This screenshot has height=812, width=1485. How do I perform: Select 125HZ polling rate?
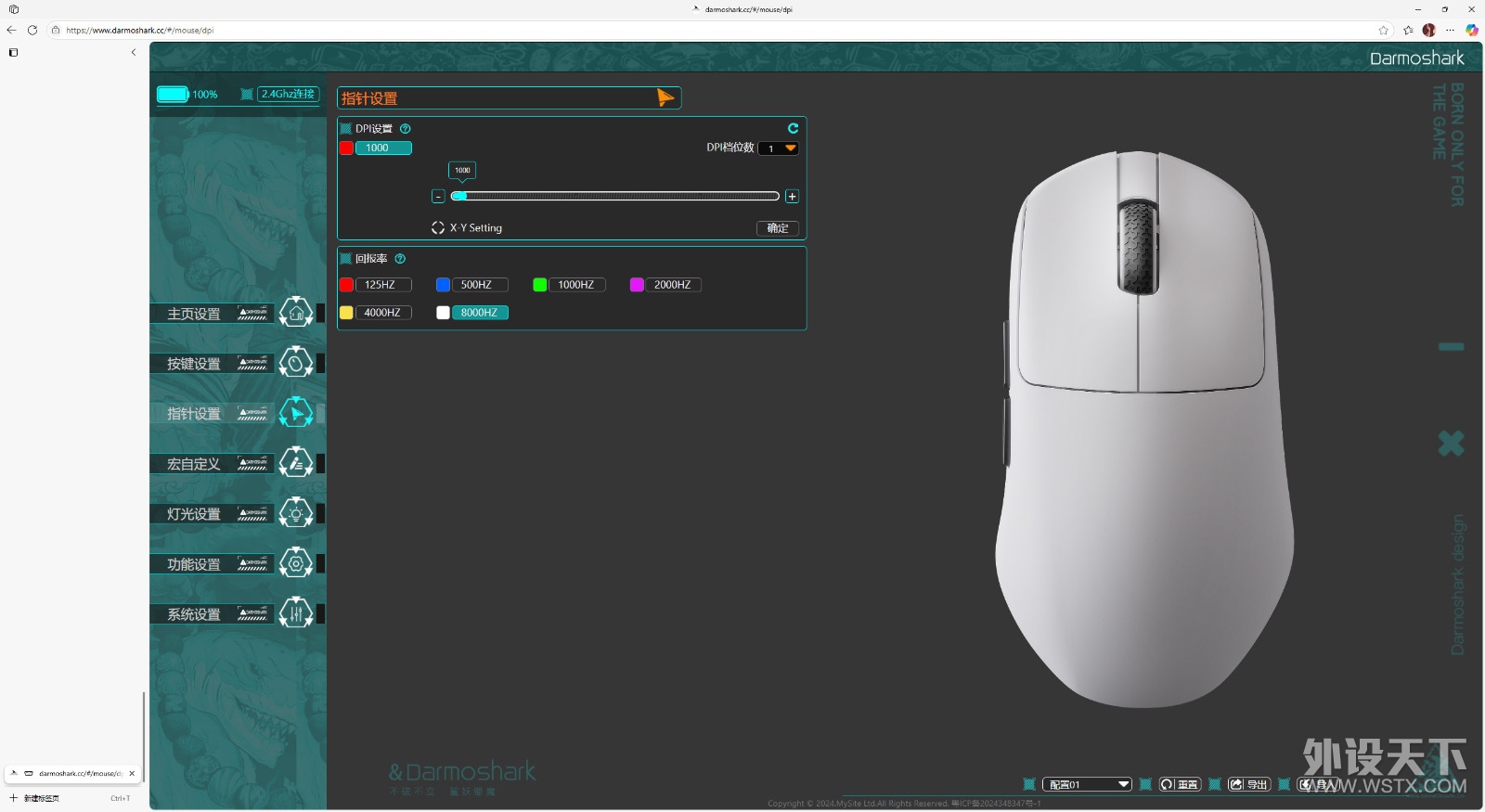tap(383, 285)
